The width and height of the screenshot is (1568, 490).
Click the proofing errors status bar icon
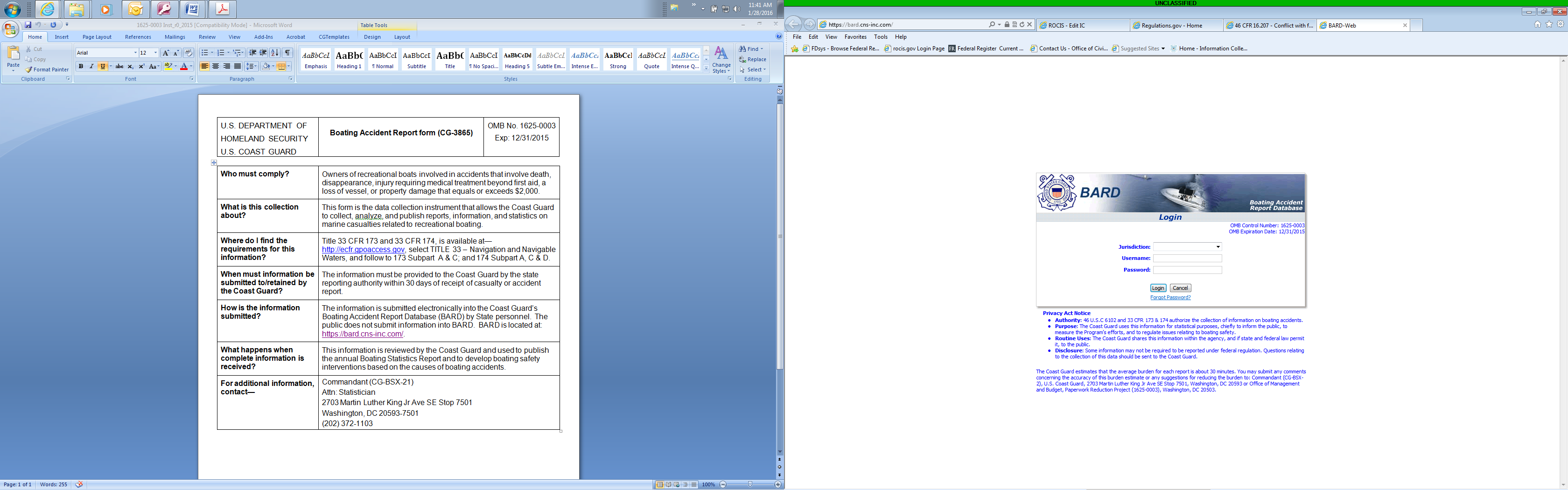click(78, 484)
